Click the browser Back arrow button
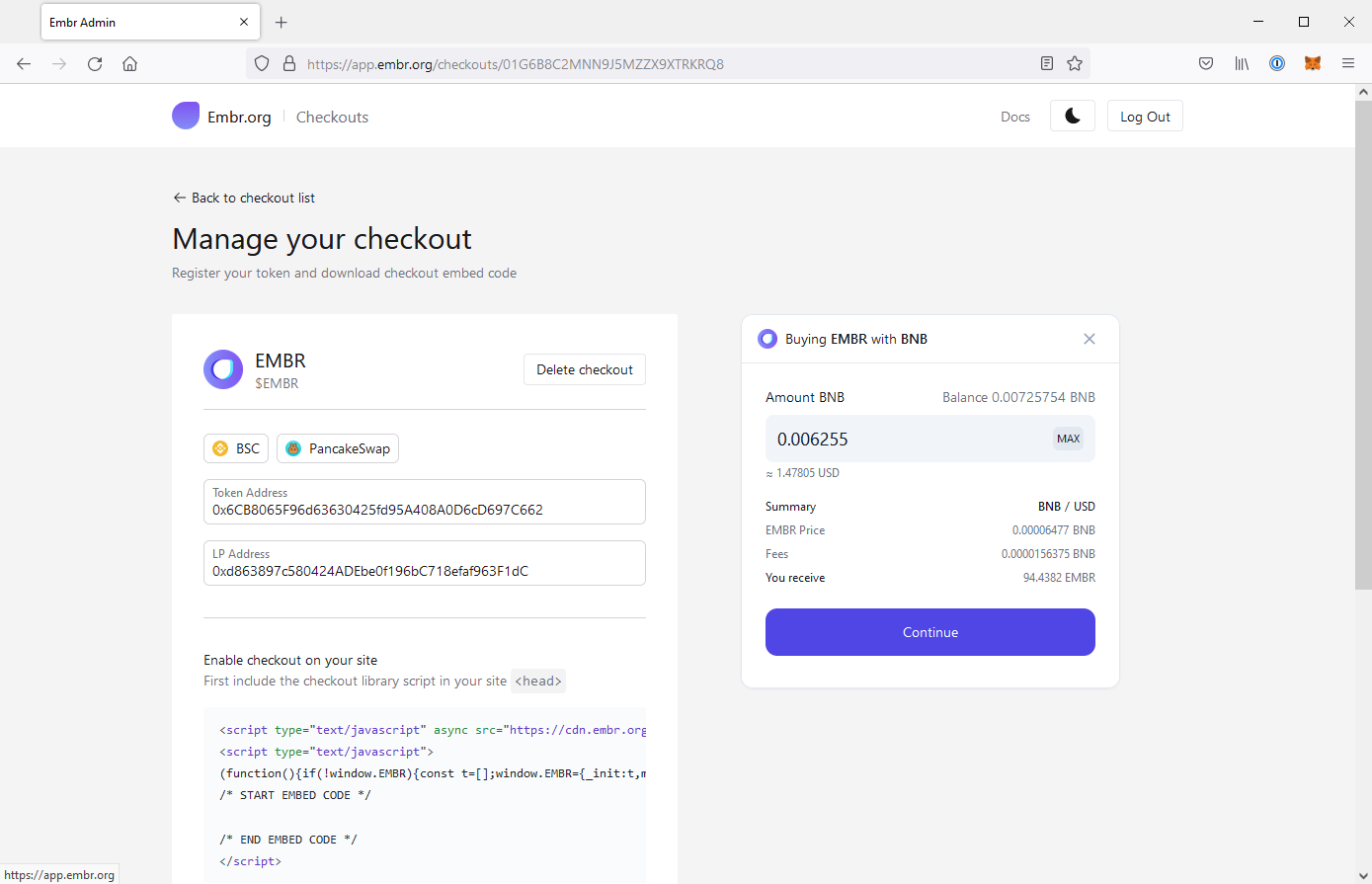This screenshot has height=884, width=1372. coord(24,64)
